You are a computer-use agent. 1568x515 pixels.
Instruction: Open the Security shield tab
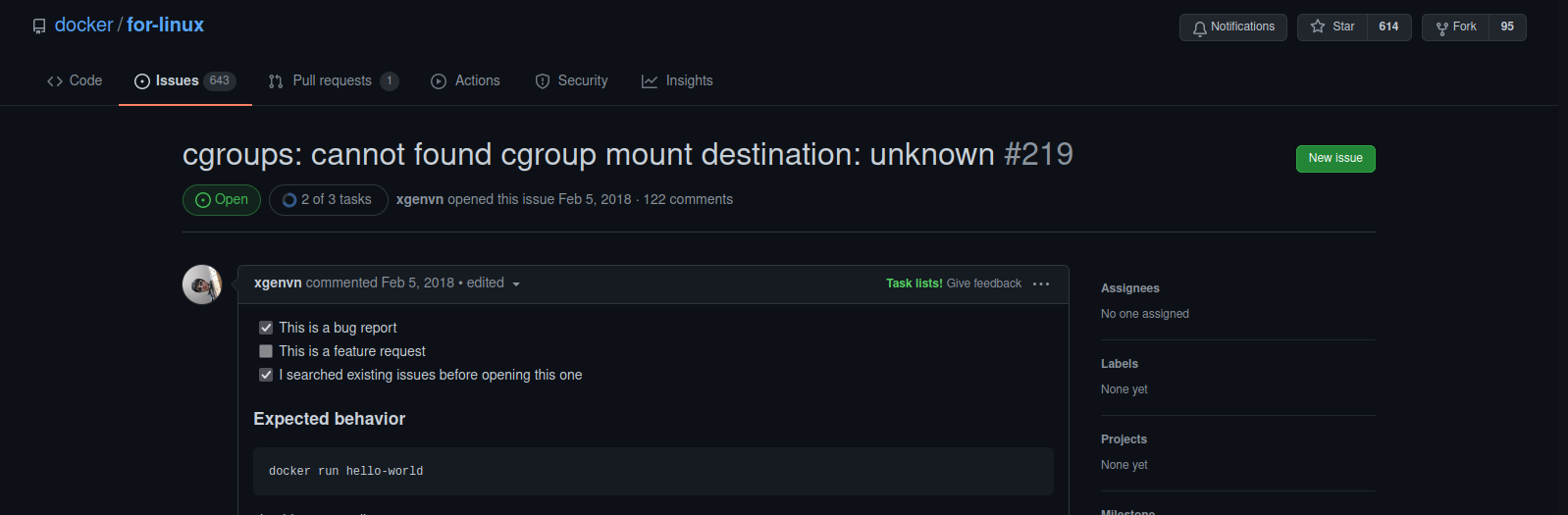click(x=571, y=81)
